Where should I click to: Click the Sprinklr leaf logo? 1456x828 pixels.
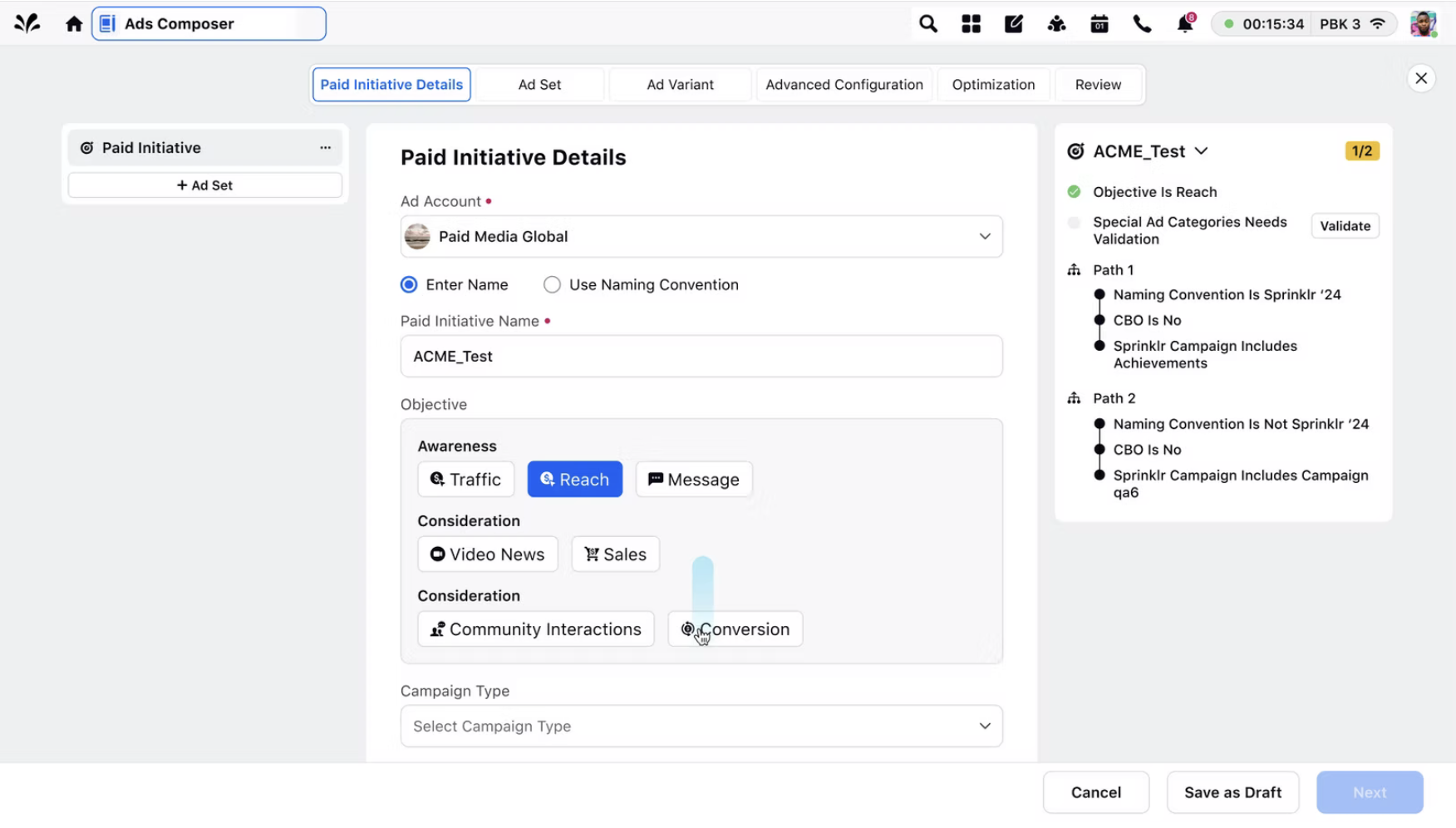27,23
